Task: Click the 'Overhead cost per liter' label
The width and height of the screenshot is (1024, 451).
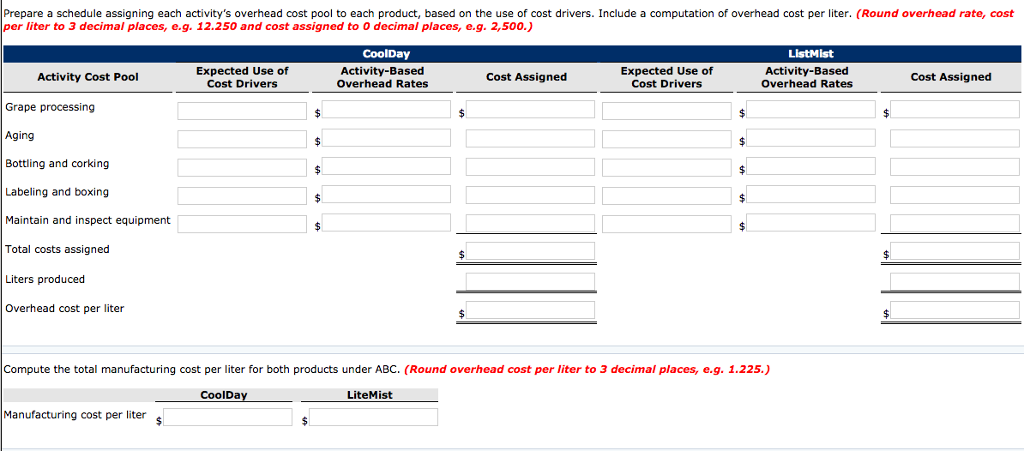Action: 64,308
